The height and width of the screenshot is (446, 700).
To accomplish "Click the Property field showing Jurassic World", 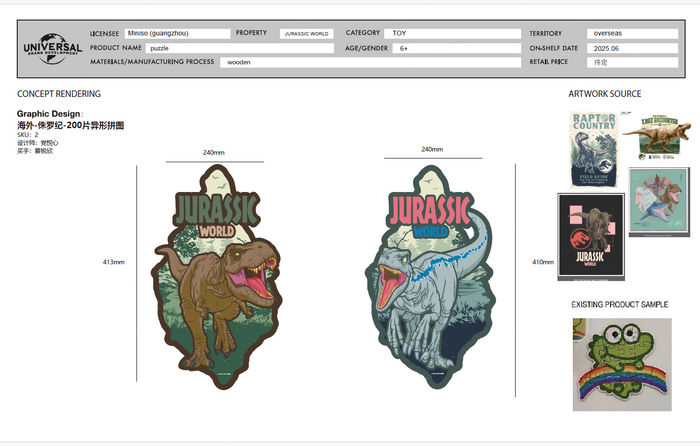I will pos(306,34).
